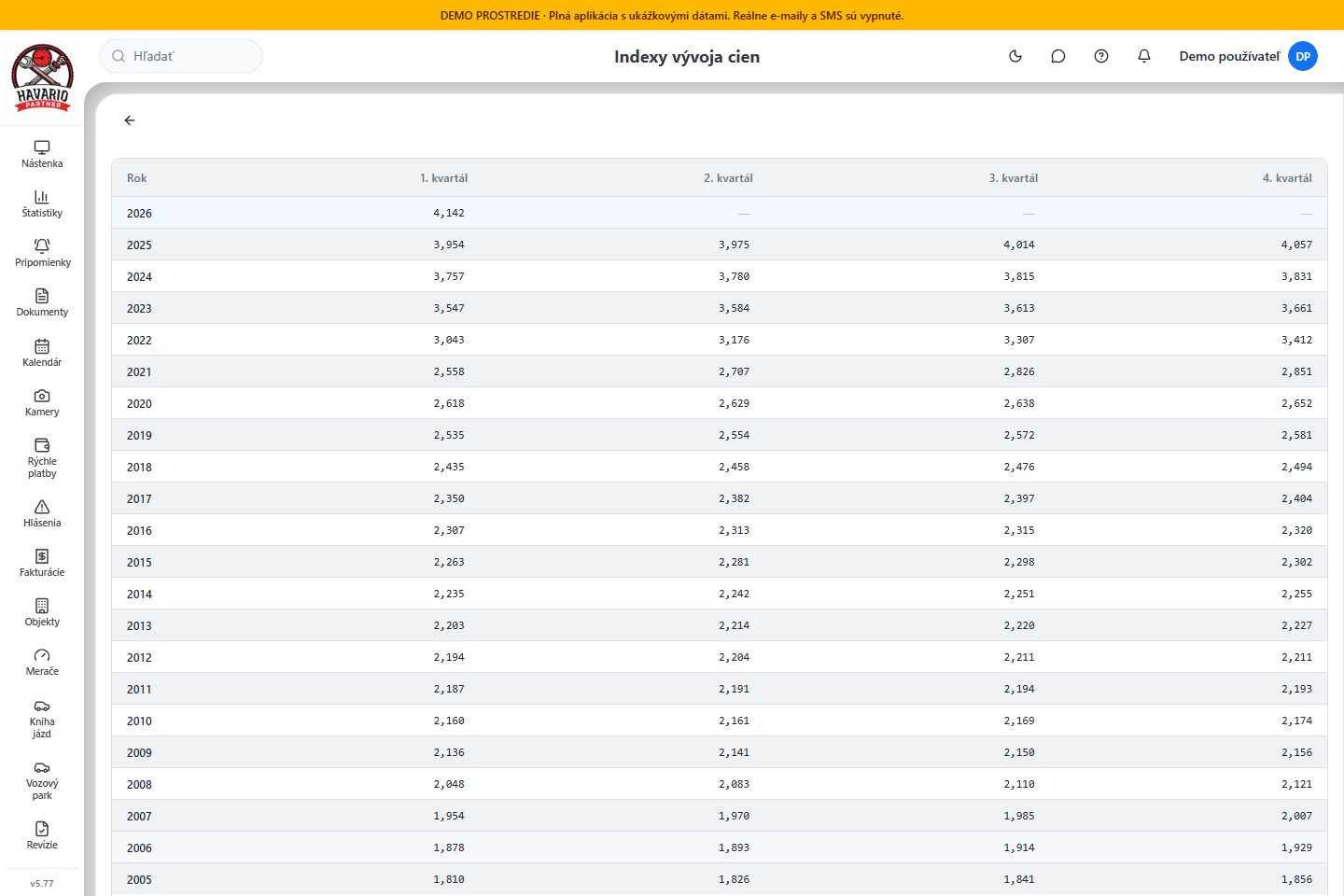Open the Nástenka dashboard icon

pyautogui.click(x=42, y=154)
